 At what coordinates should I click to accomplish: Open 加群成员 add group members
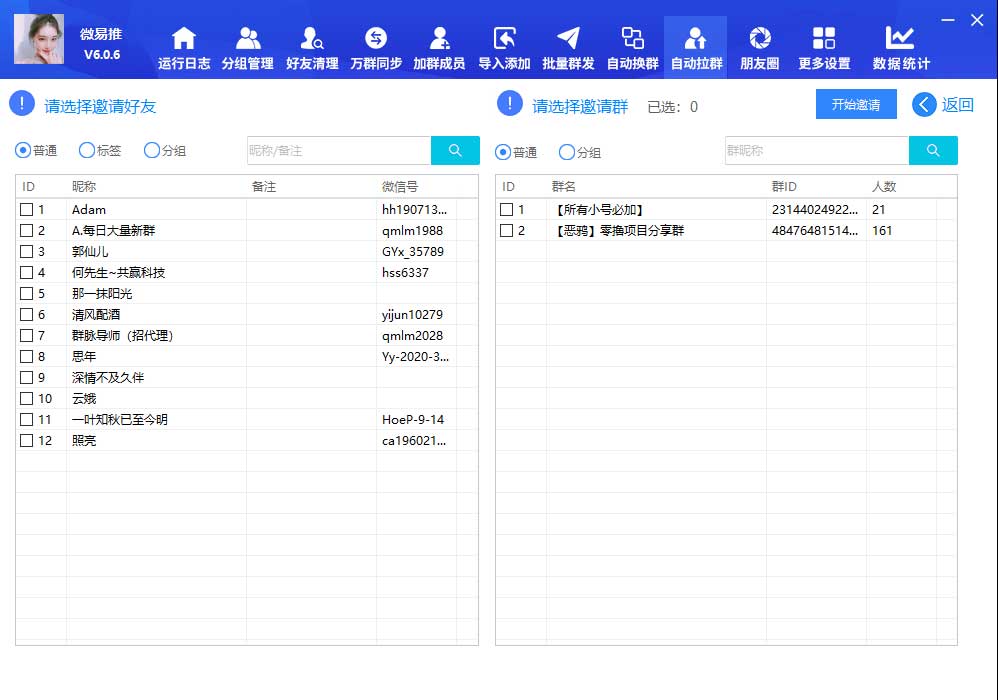tap(439, 48)
